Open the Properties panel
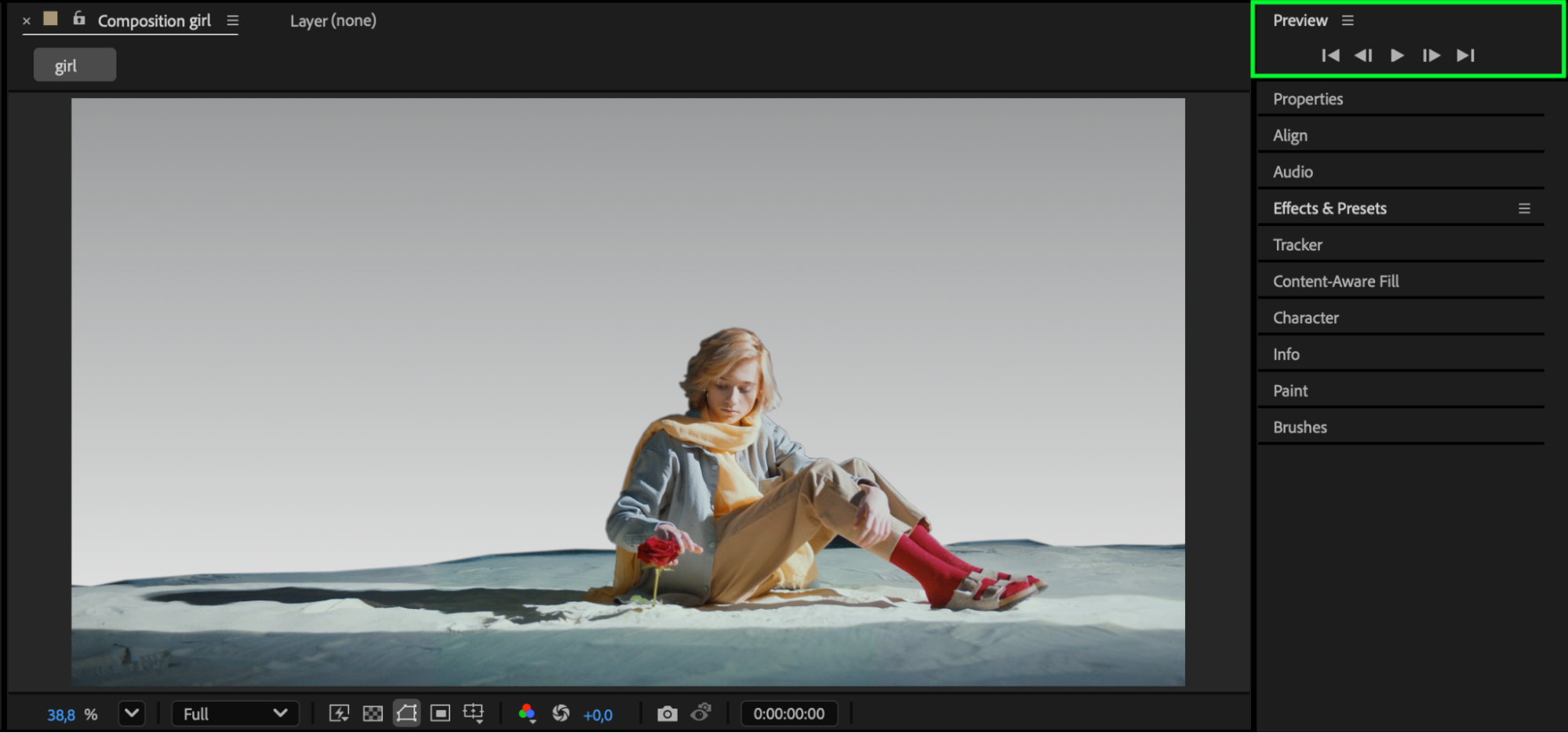The image size is (1568, 733). coord(1308,99)
